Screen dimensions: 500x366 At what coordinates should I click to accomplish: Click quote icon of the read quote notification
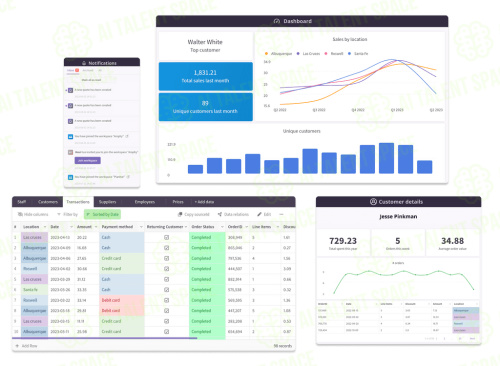tap(70, 121)
